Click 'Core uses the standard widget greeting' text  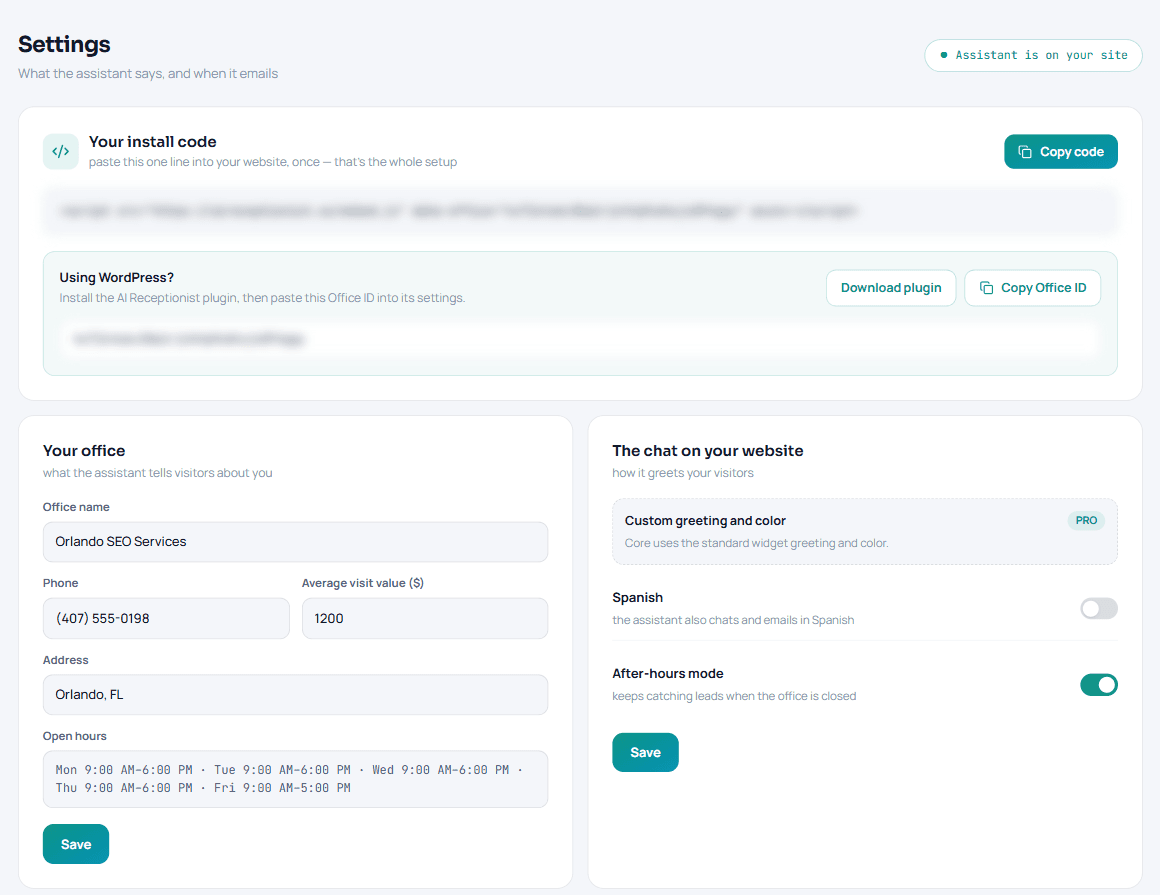tap(756, 543)
